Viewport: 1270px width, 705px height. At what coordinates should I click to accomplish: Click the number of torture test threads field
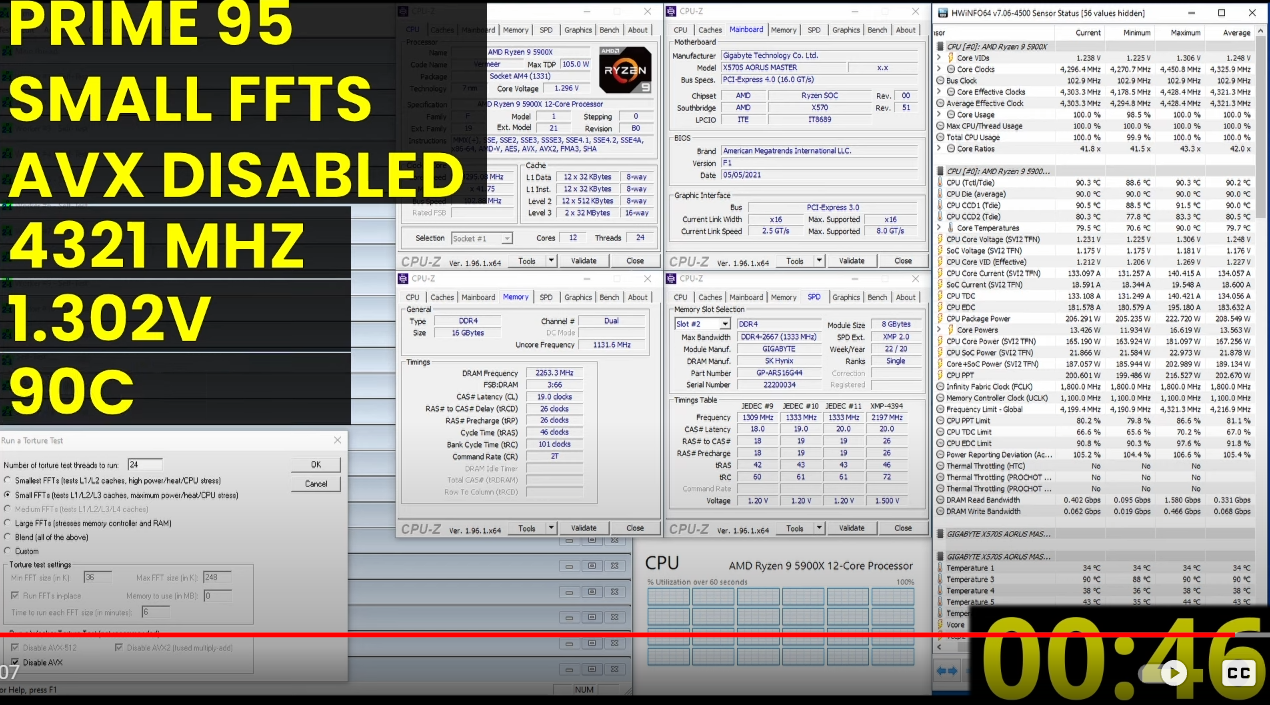(145, 465)
